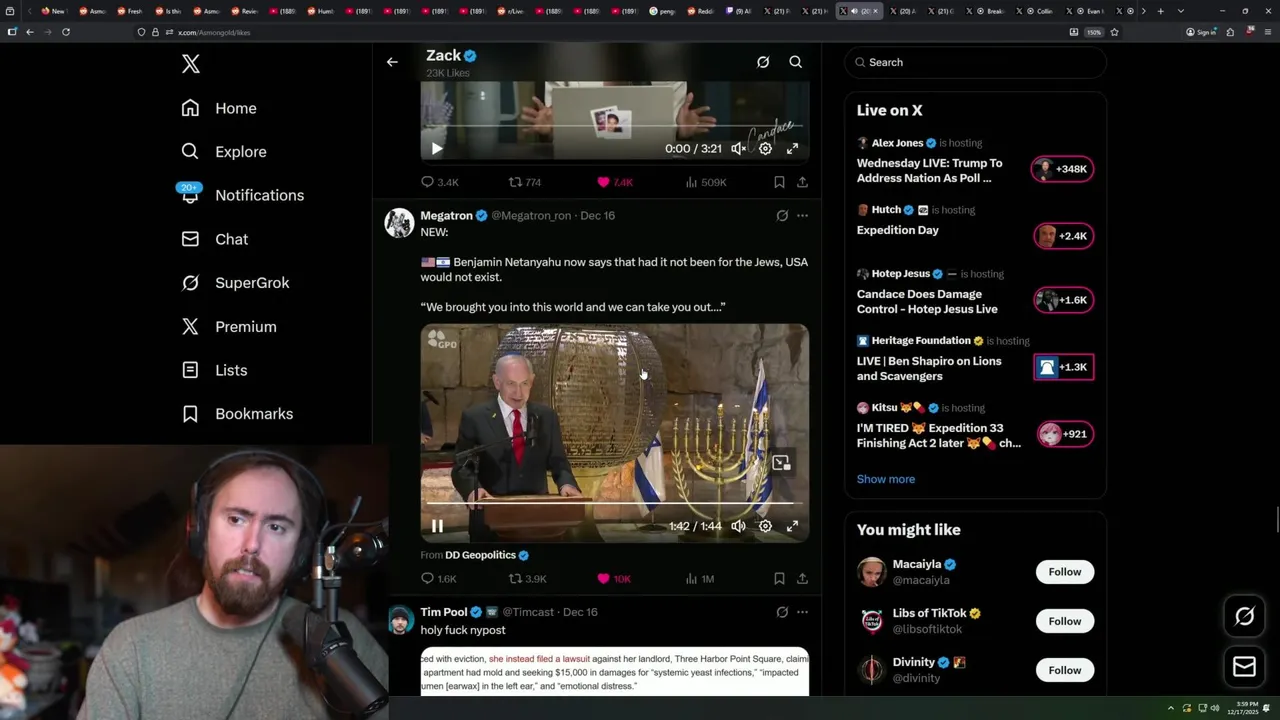Viewport: 1280px width, 720px height.
Task: Open Lists in sidebar
Action: [x=214, y=370]
